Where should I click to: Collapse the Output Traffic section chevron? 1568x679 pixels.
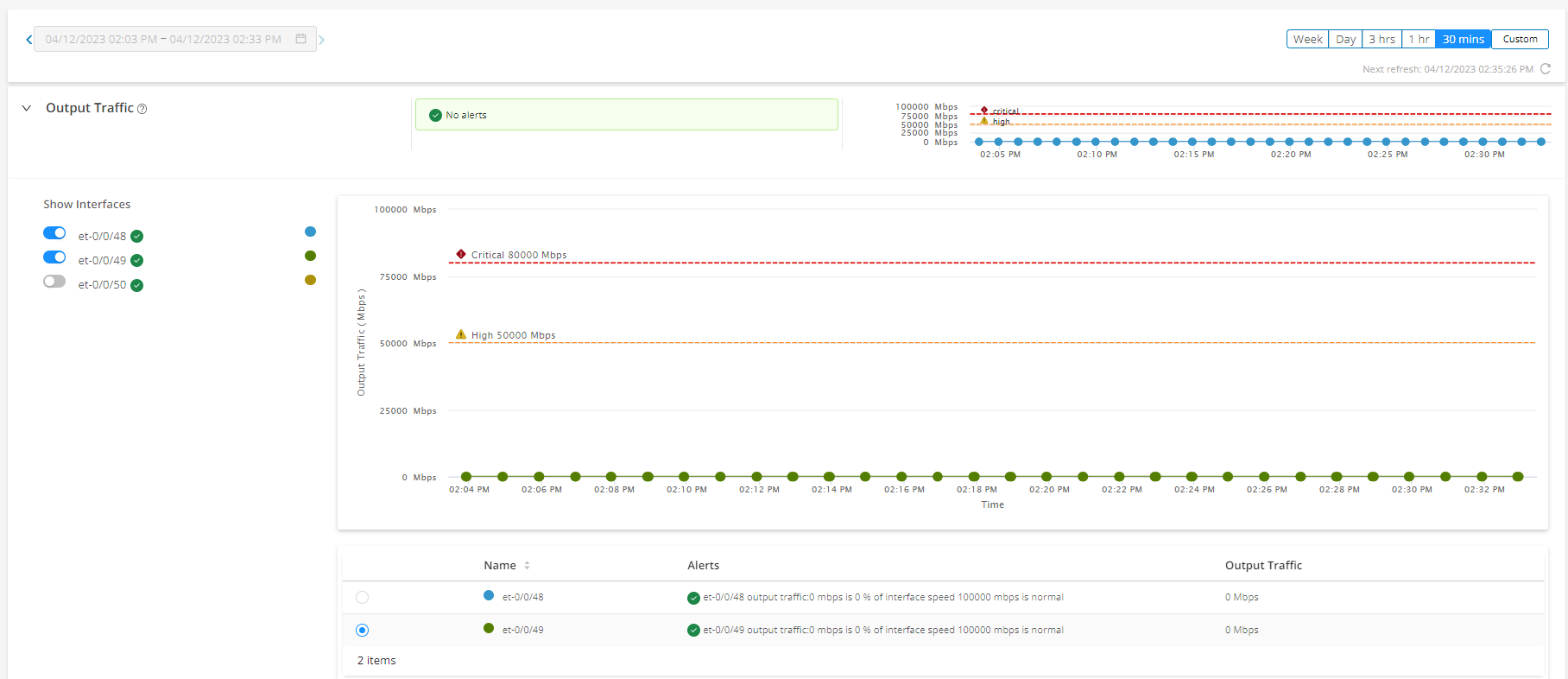(27, 108)
